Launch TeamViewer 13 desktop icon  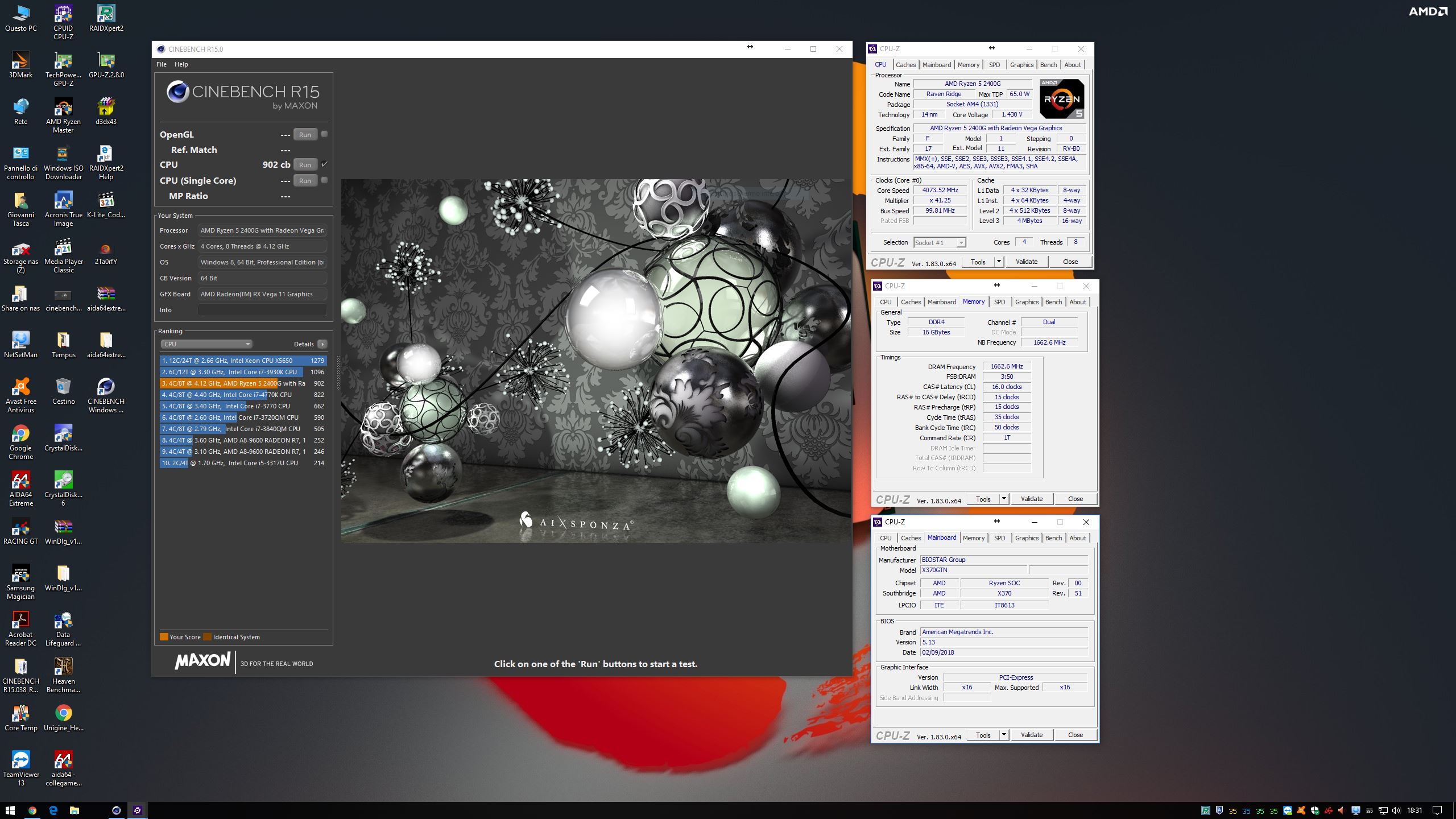20,768
